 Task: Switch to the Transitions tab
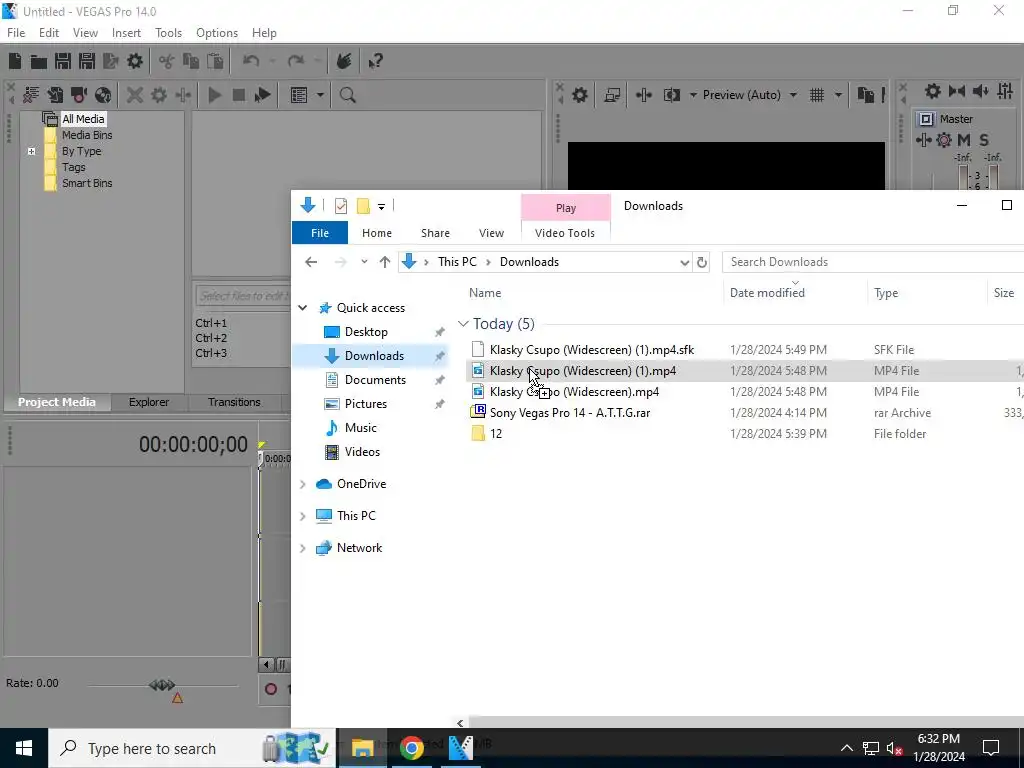(x=234, y=402)
